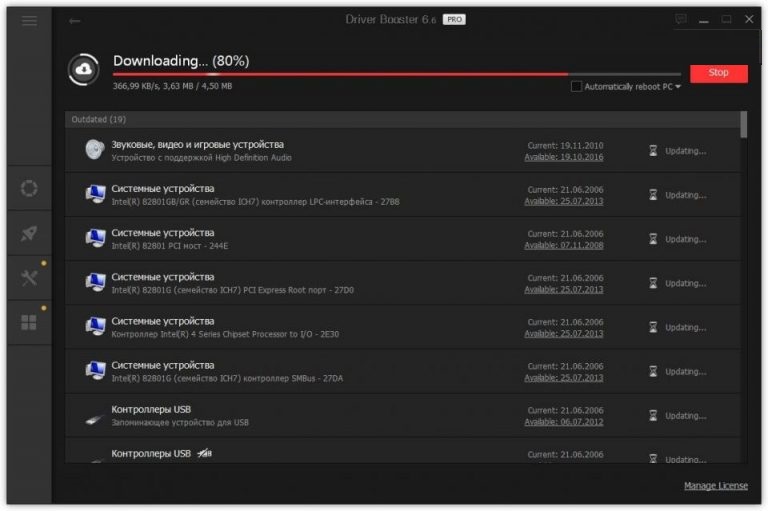Click hourglass icon on PCI Express 27D0 row
The width and height of the screenshot is (768, 511).
click(x=653, y=283)
